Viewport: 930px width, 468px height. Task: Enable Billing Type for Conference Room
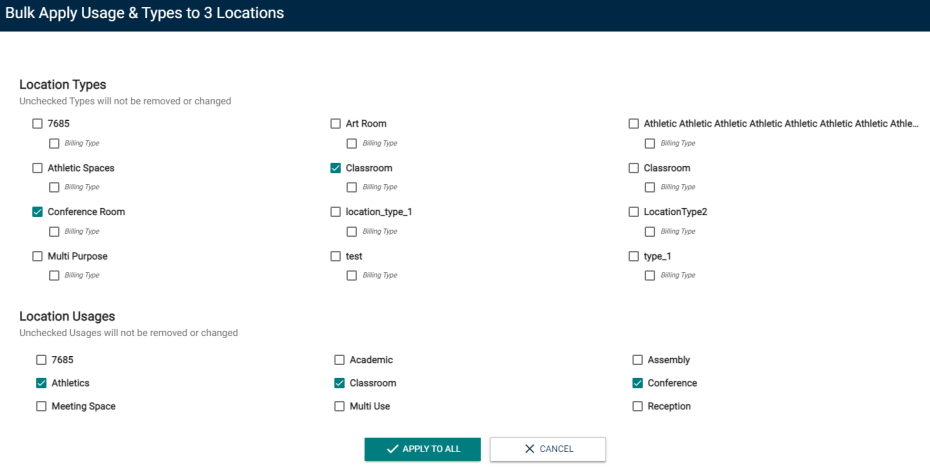pos(54,232)
